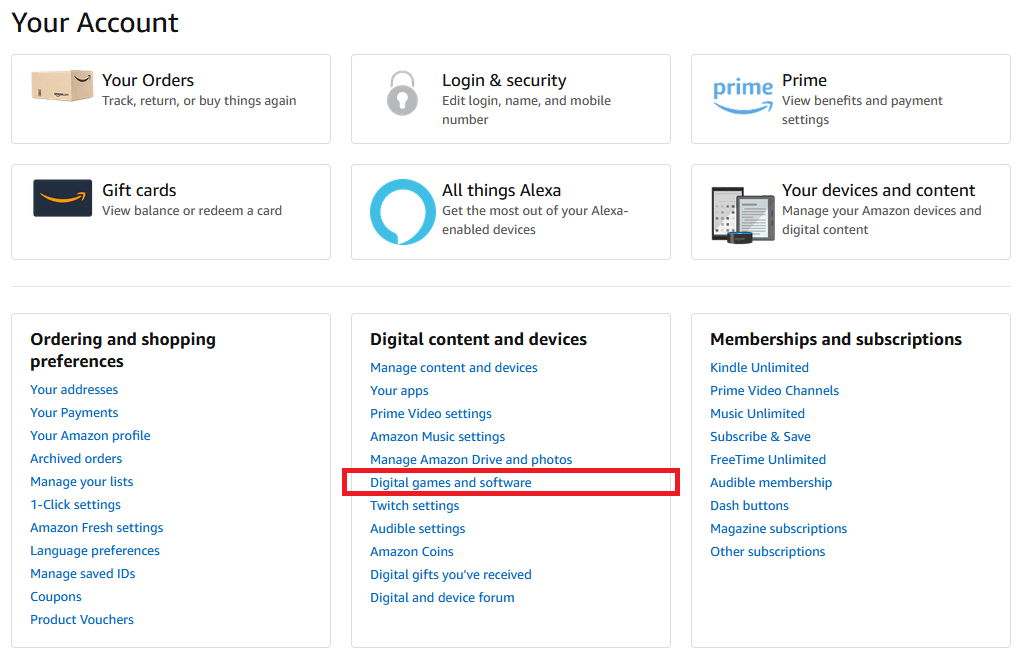Open 1-Click settings
1022x655 pixels.
coord(76,504)
